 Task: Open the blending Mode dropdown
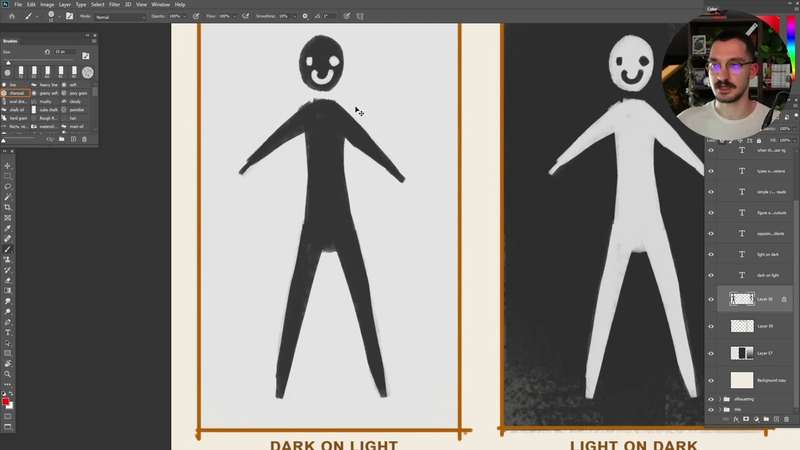tap(120, 17)
